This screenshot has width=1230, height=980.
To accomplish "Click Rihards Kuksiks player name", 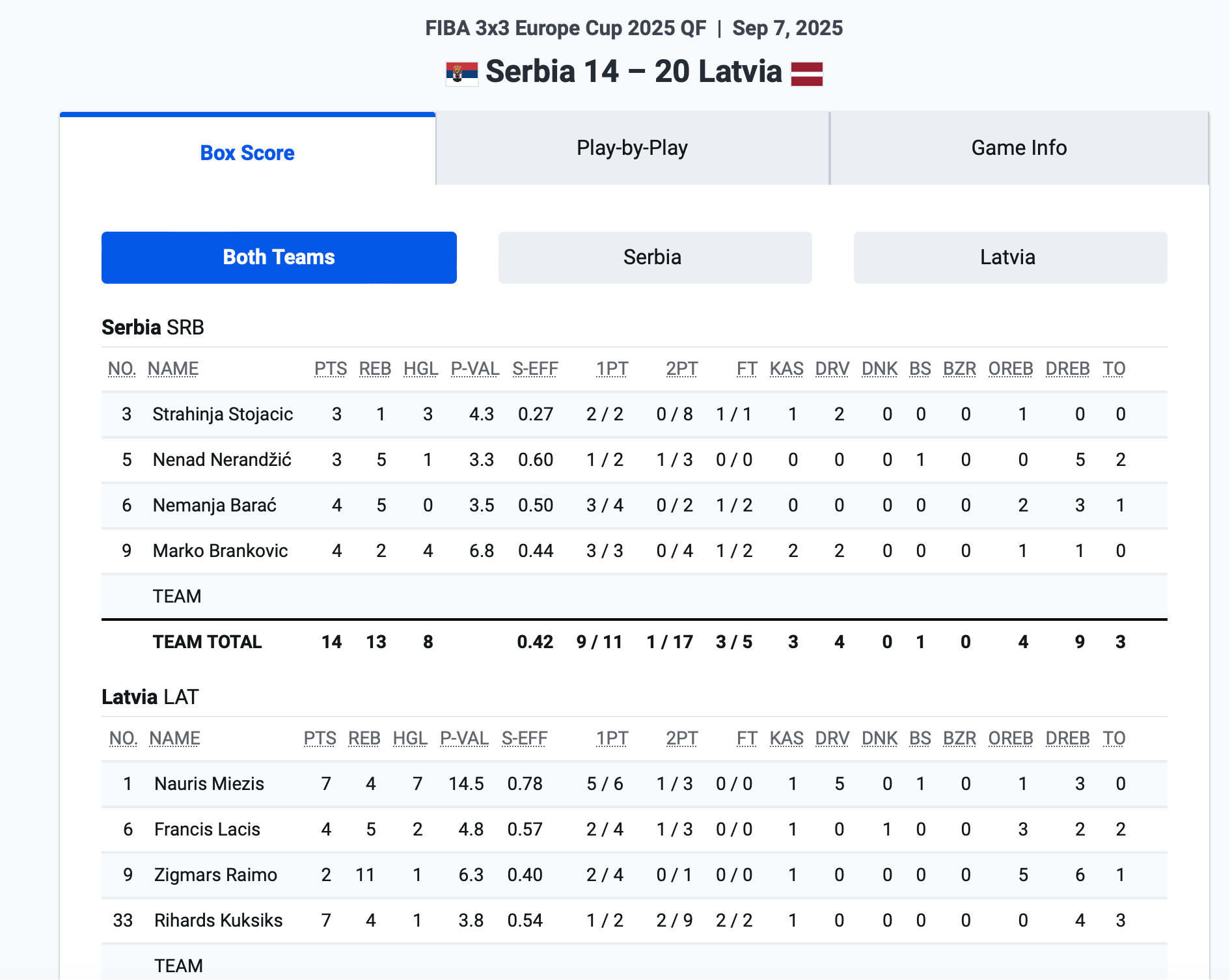I will click(218, 920).
